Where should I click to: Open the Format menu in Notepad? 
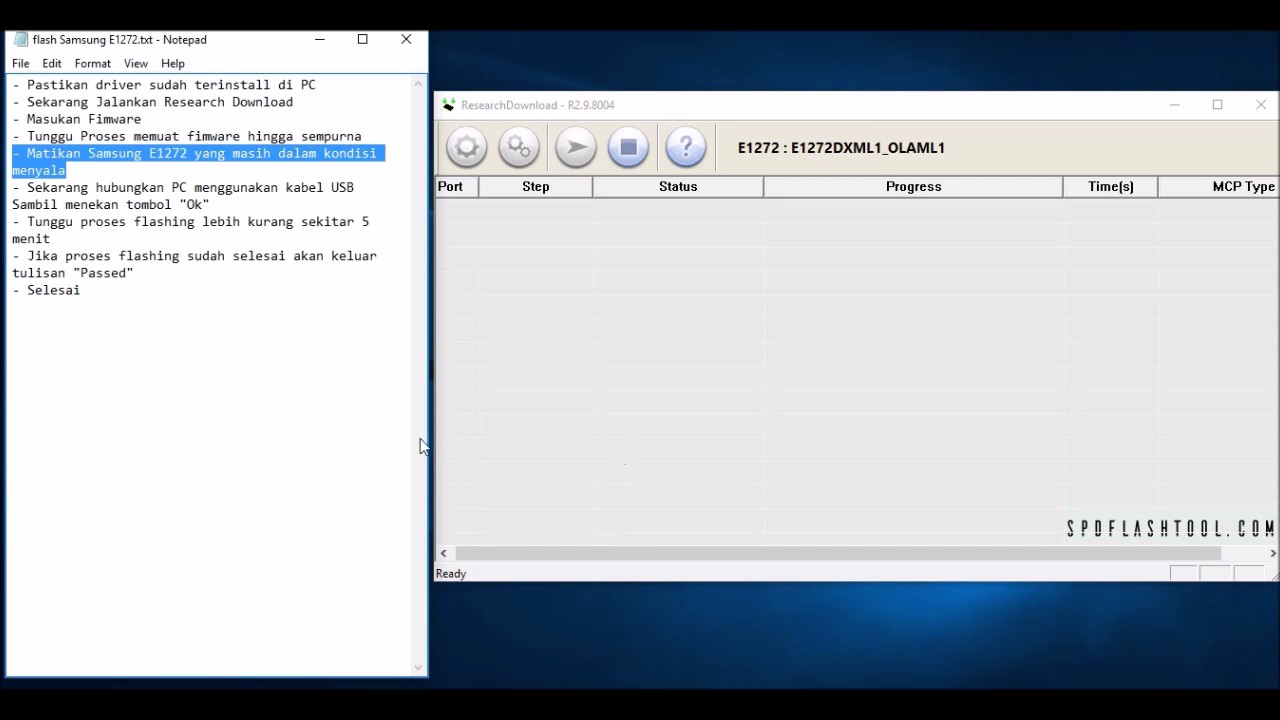93,63
